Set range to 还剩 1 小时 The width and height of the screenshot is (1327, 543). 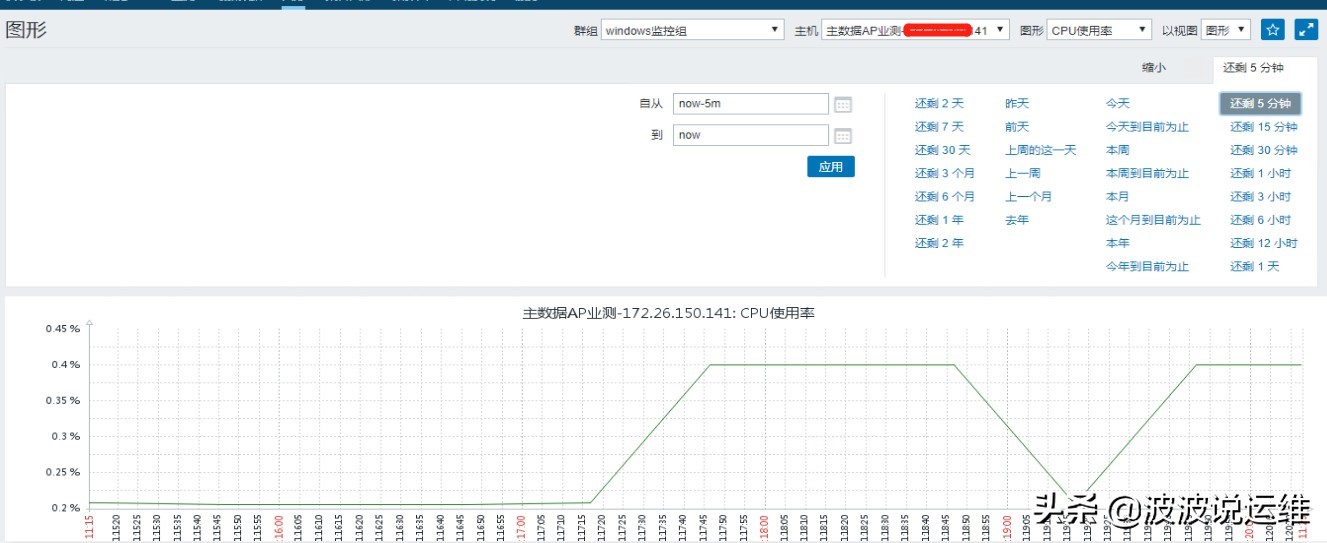[x=1260, y=173]
